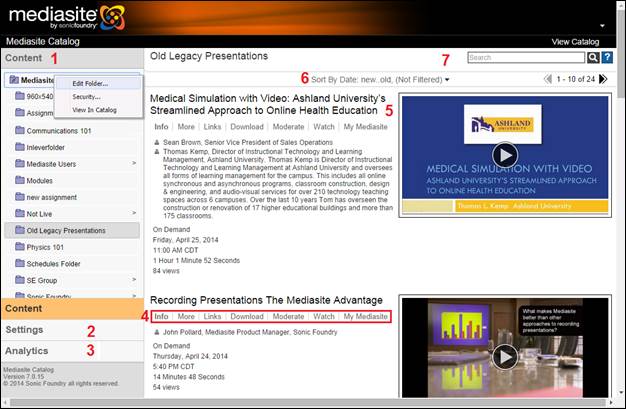Click Links under Recording Presentations
This screenshot has height=409, width=626.
212,316
